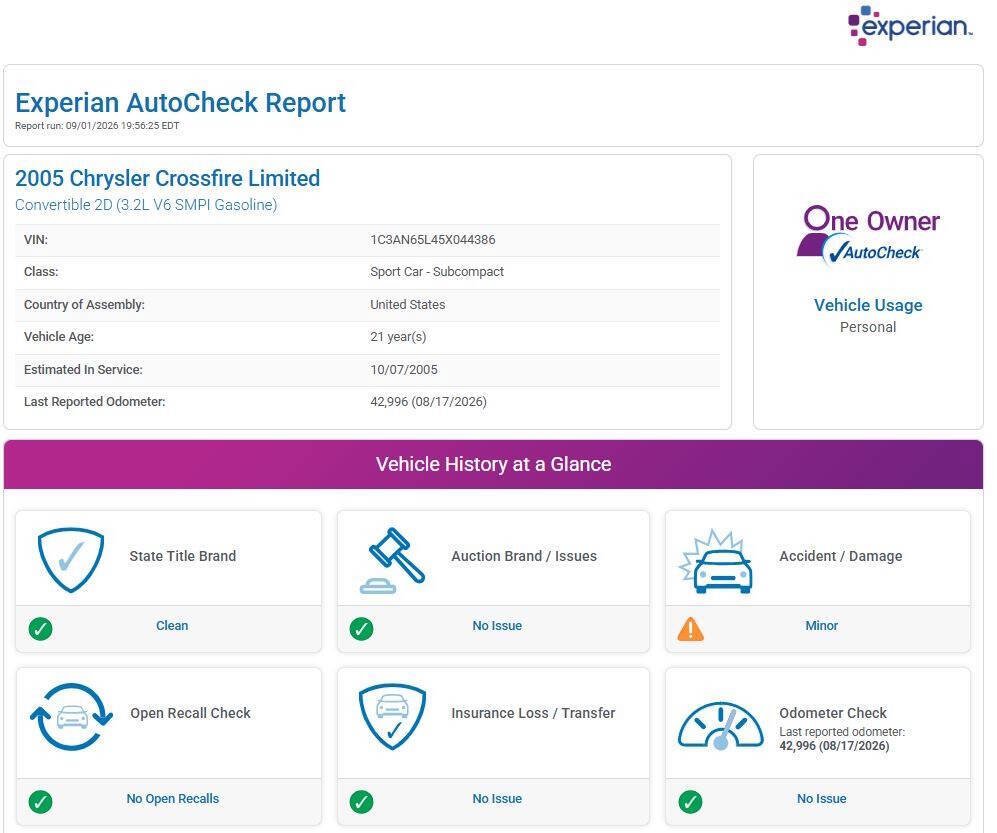This screenshot has width=997, height=833.
Task: Click odometer value in vehicle details table
Action: point(429,402)
